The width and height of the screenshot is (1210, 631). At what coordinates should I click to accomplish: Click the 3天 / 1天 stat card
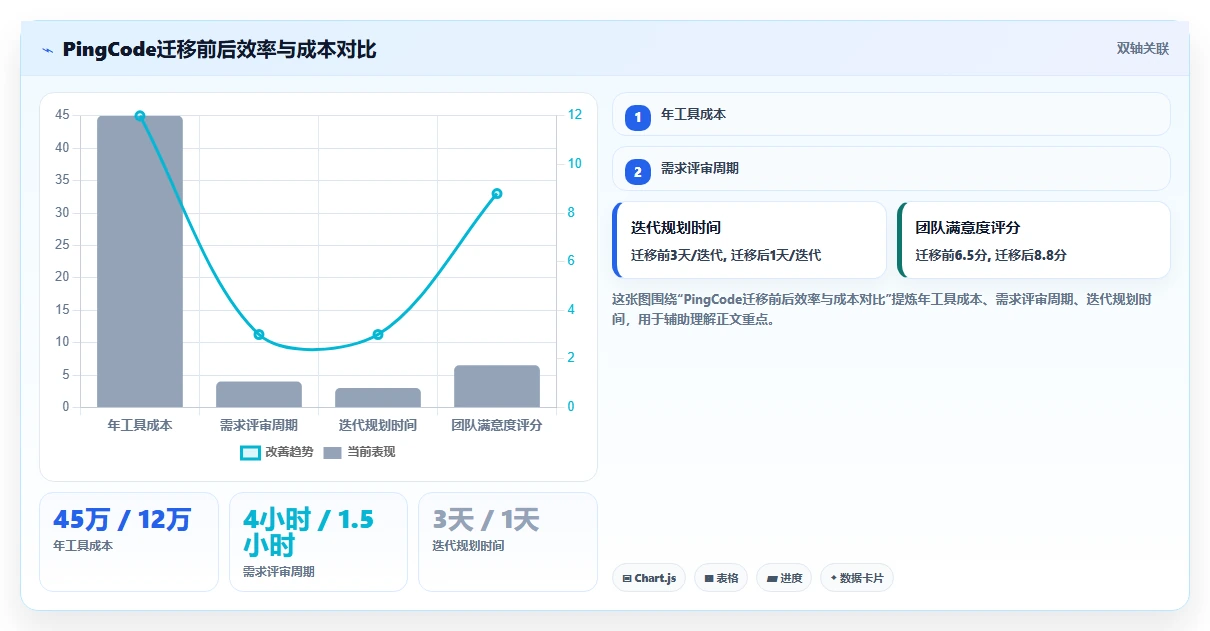tap(508, 541)
